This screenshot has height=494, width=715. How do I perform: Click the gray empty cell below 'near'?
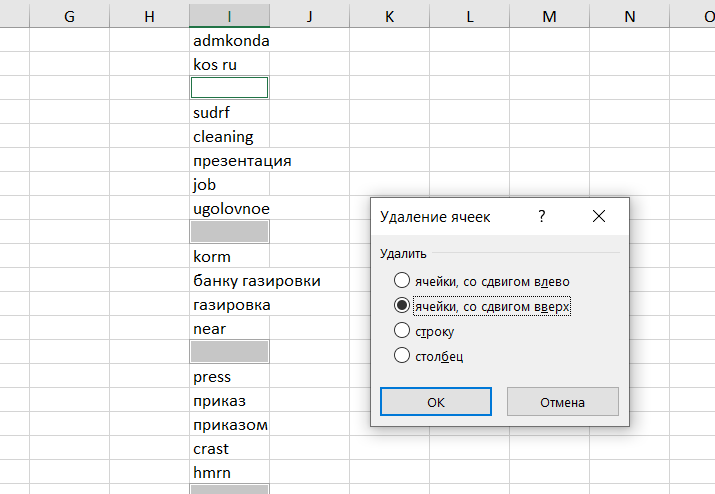coord(229,351)
